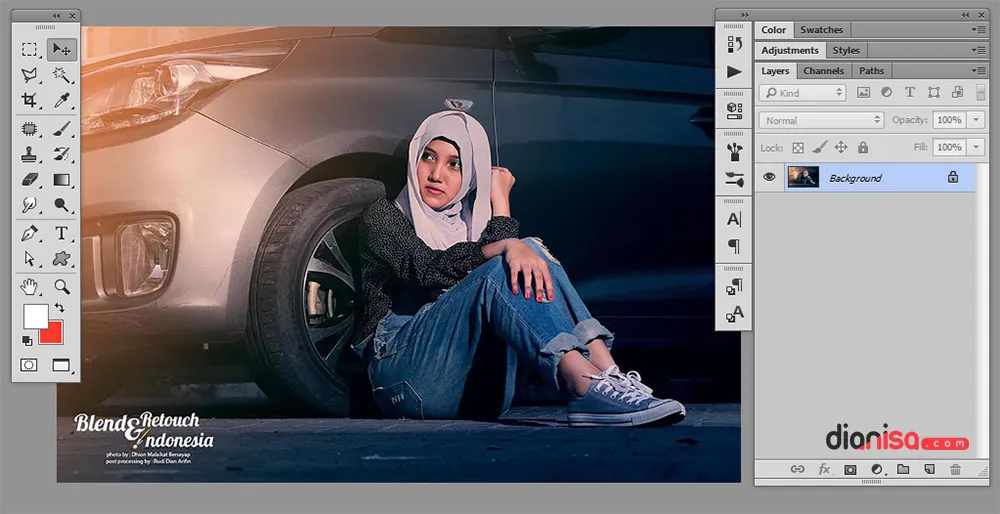Open the Character Styles panel icon
The height and width of the screenshot is (514, 1000).
point(734,314)
